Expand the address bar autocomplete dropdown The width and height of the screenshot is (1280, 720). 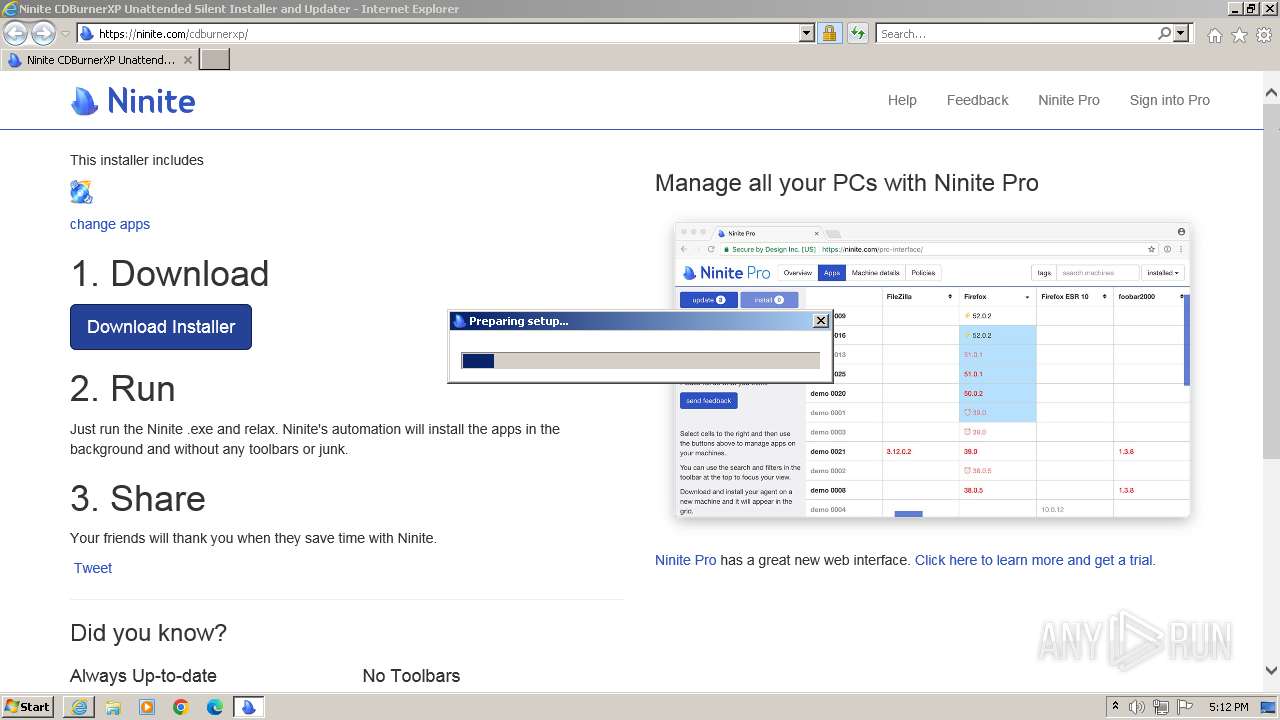[807, 33]
